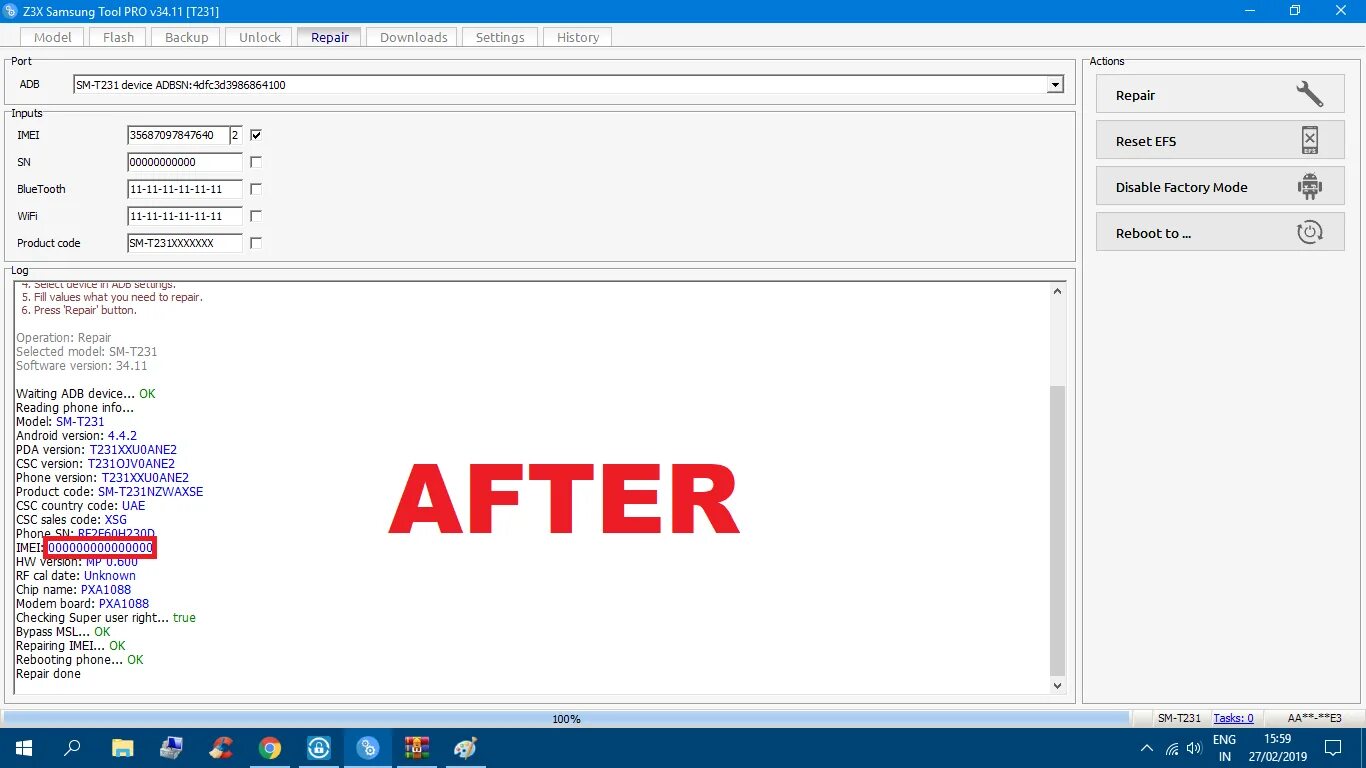Open CCleaner from taskbar
The image size is (1366, 768).
[221, 748]
